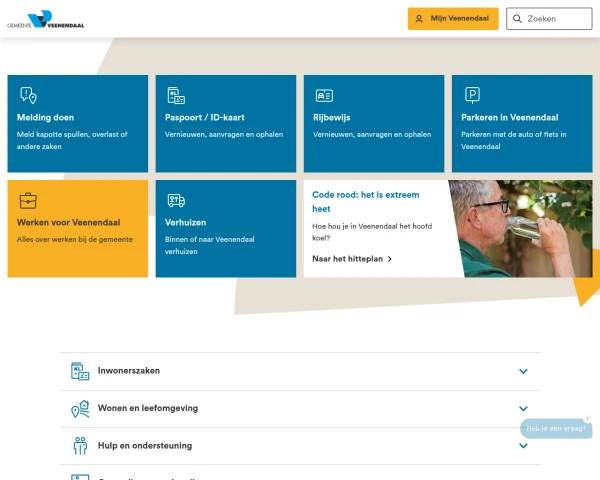
Task: Click 'Hoe hou je in Veenendaal het hoofd koel?'
Action: pyautogui.click(x=372, y=232)
